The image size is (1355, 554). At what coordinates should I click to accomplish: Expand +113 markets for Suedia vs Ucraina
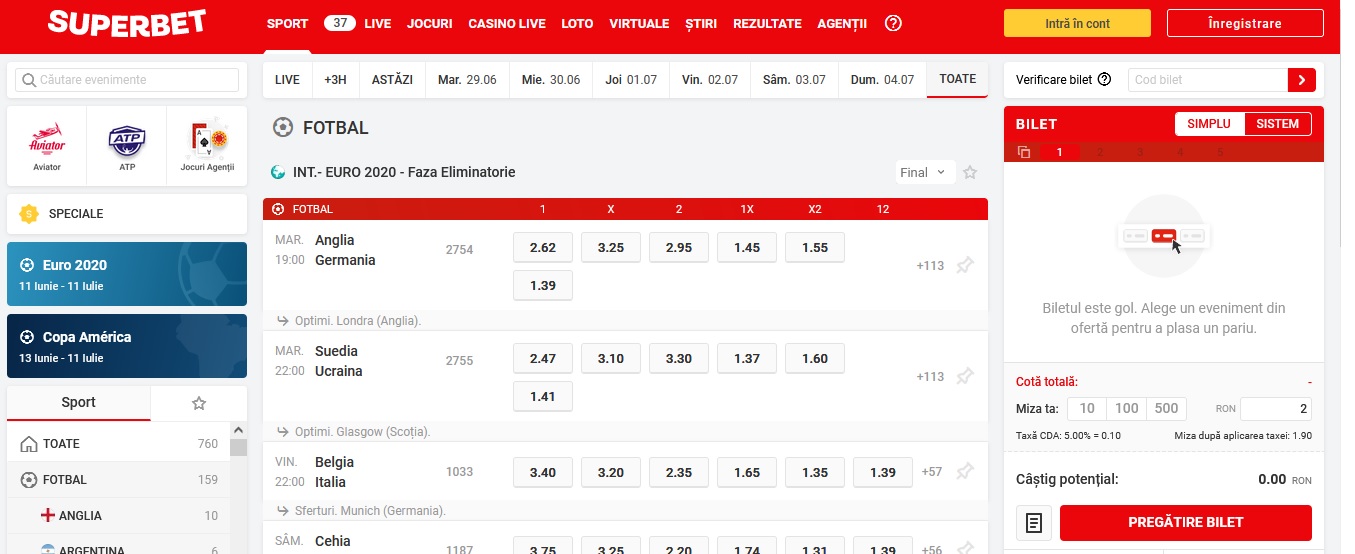pyautogui.click(x=930, y=377)
